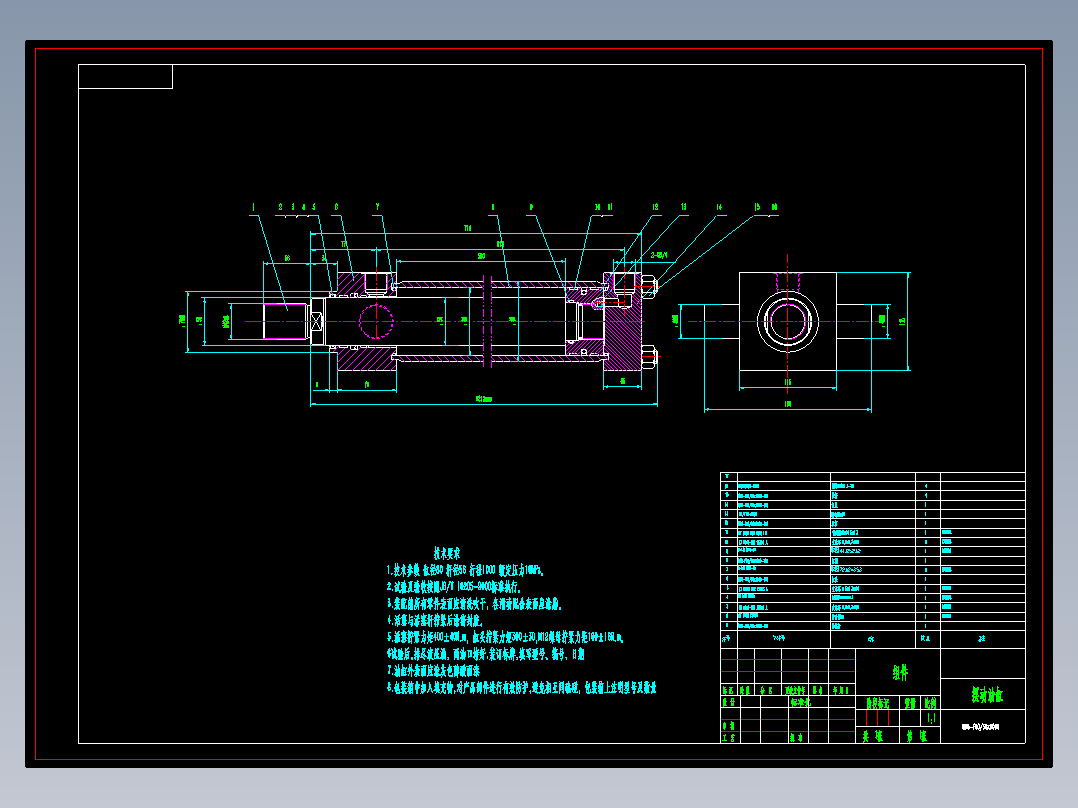Select part balloon number 6 above cylinder
This screenshot has height=808, width=1078.
pyautogui.click(x=336, y=207)
